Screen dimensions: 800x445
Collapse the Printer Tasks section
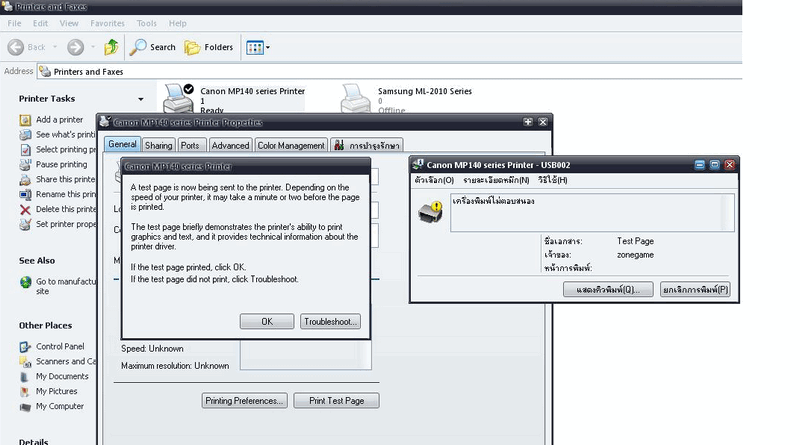pos(141,99)
